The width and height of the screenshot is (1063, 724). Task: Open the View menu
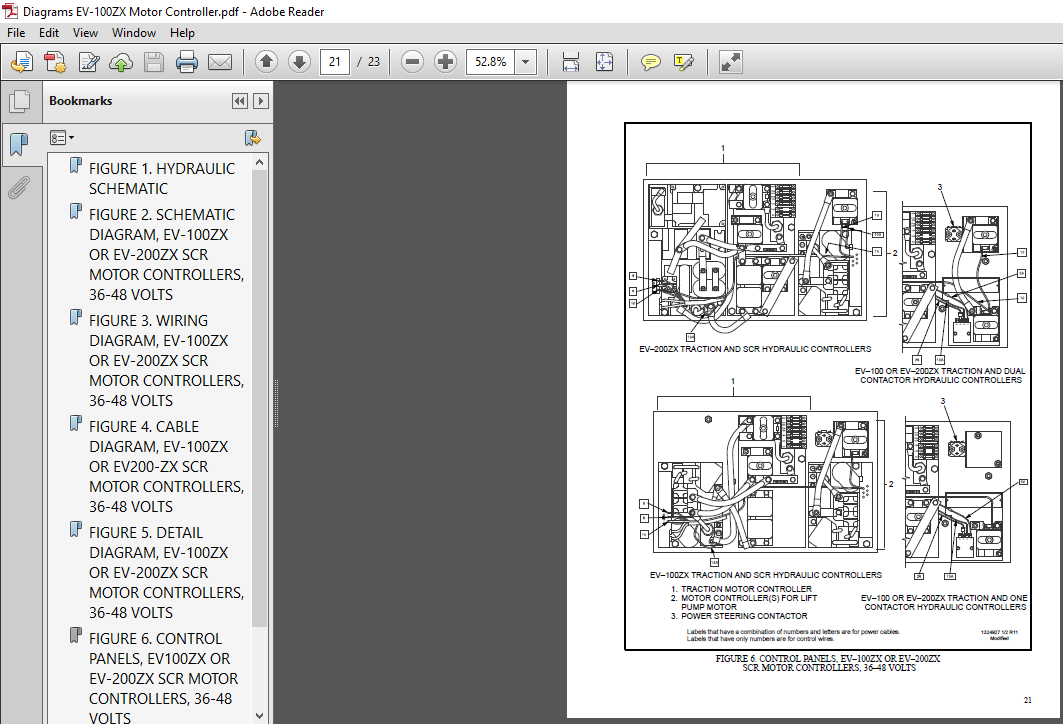(x=85, y=33)
